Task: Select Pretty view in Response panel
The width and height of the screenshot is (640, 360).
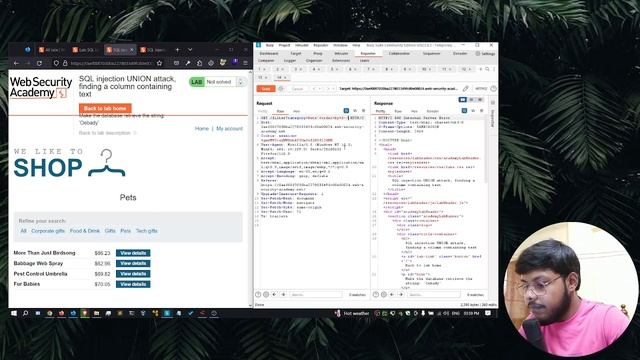Action: point(380,111)
